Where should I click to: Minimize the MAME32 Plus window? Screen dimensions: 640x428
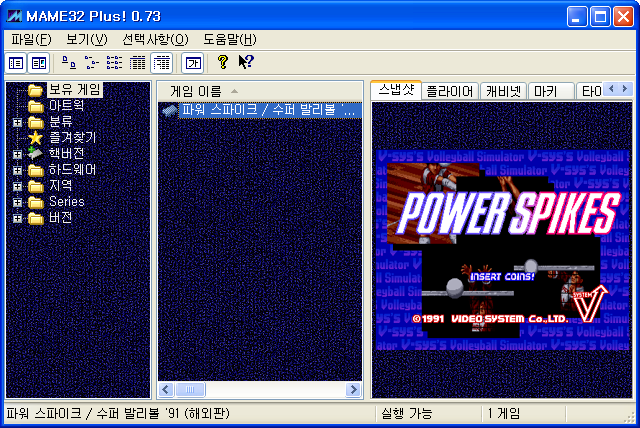click(x=577, y=17)
